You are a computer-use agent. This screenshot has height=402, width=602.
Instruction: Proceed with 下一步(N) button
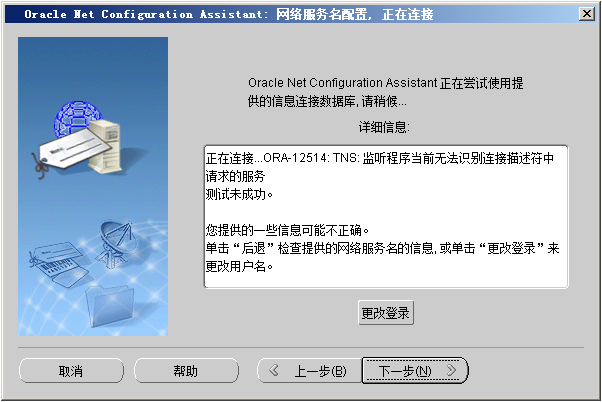pyautogui.click(x=415, y=371)
